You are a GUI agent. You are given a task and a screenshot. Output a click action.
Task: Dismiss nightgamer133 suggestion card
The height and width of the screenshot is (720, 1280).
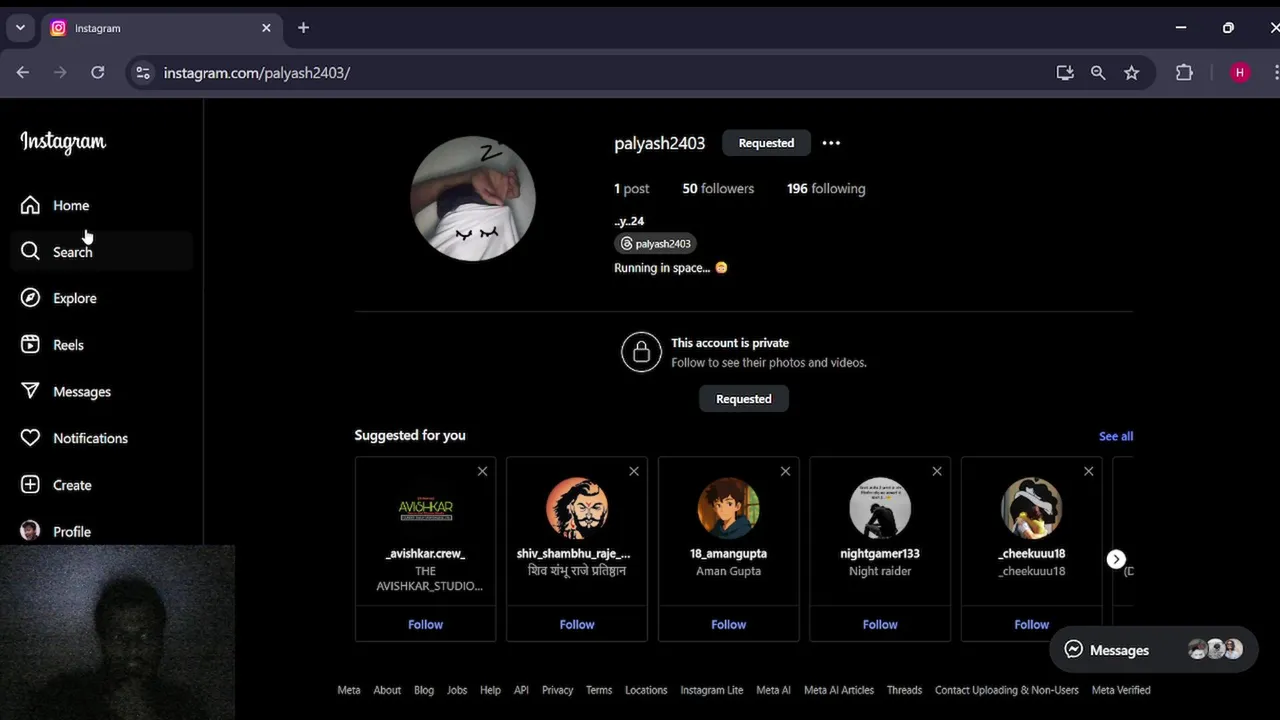[937, 471]
